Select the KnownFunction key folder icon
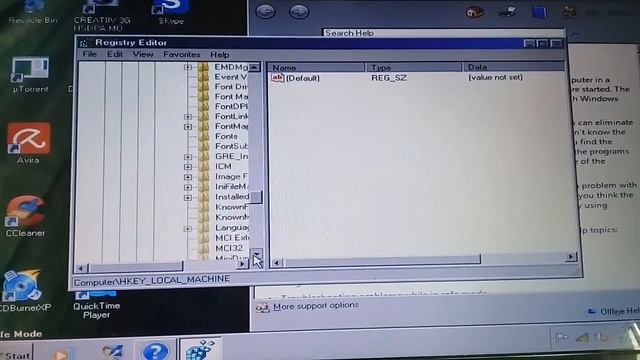Image resolution: width=640 pixels, height=360 pixels. (x=204, y=207)
